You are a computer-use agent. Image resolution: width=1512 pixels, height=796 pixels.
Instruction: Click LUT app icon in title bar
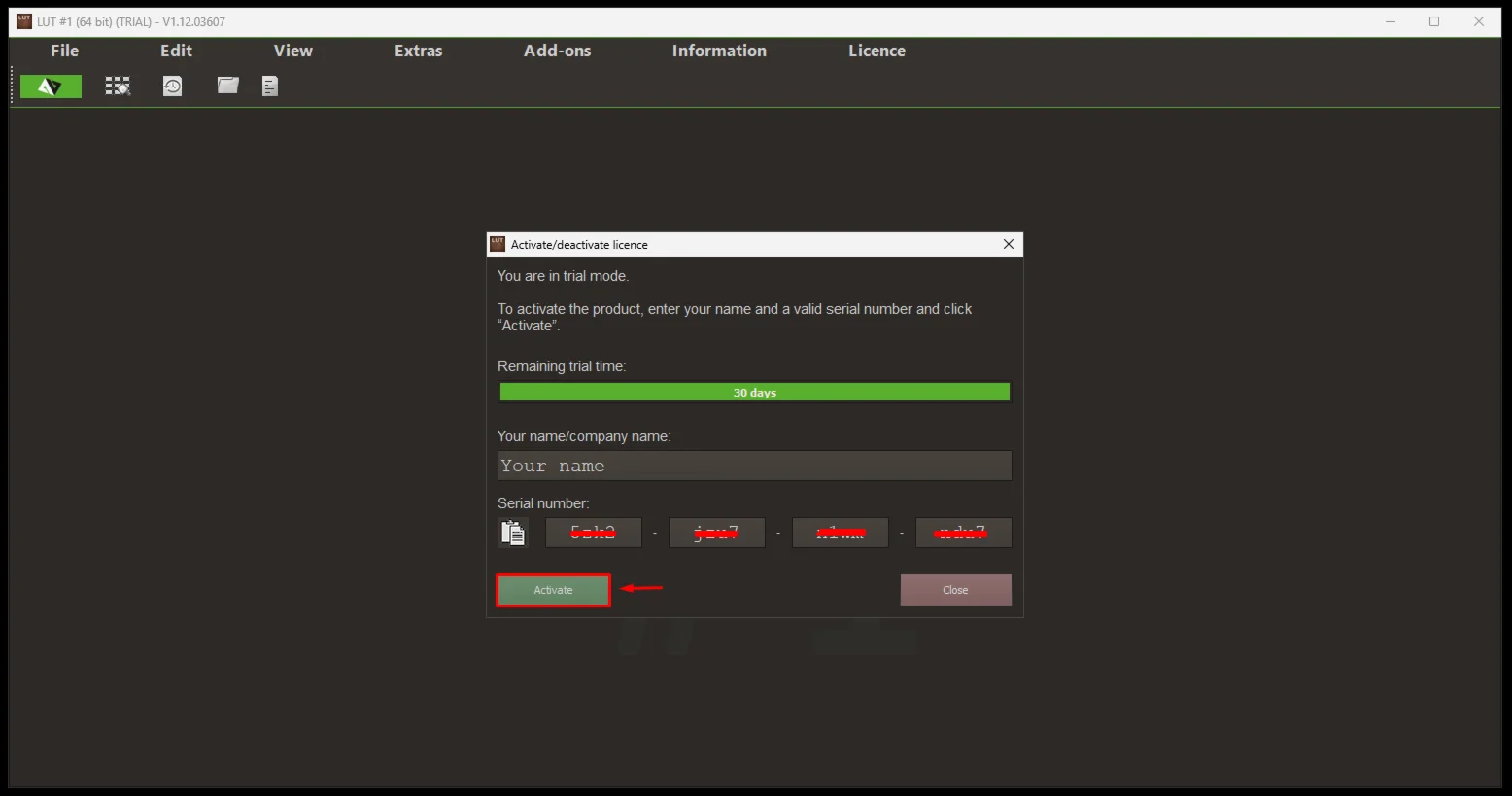24,21
